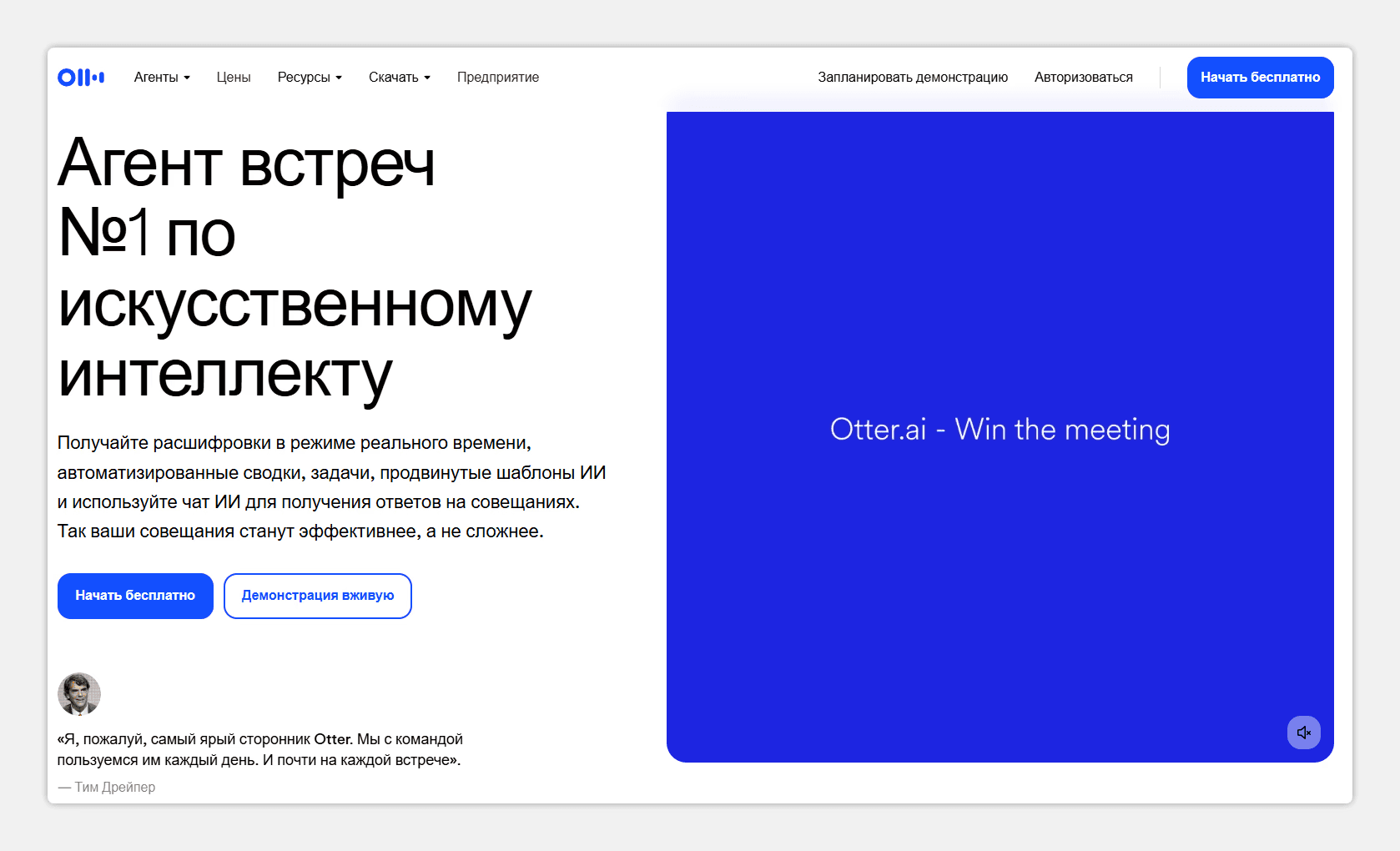The height and width of the screenshot is (851, 1400).
Task: Click Запланировать демонстрацию link
Action: tap(913, 78)
